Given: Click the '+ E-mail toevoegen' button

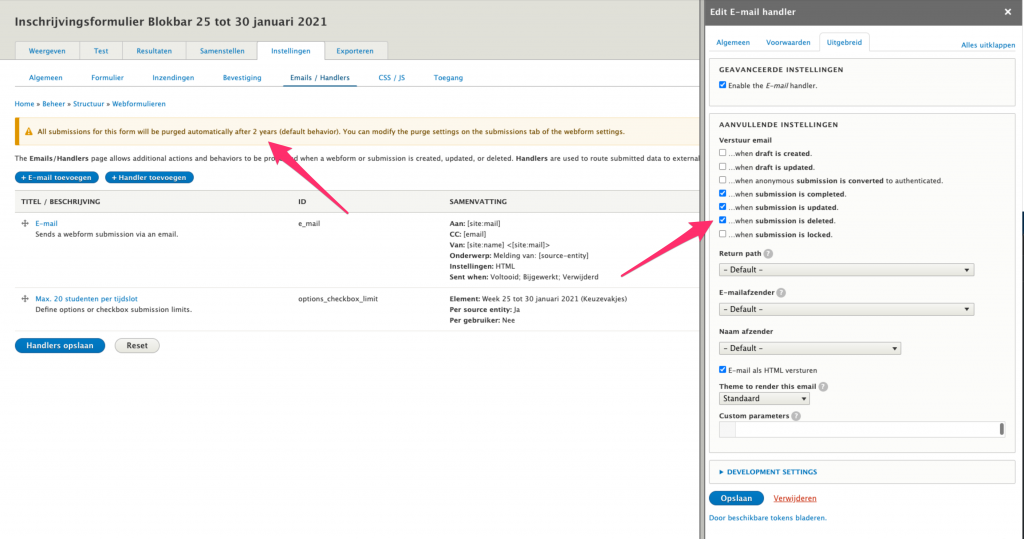Looking at the screenshot, I should coord(57,177).
